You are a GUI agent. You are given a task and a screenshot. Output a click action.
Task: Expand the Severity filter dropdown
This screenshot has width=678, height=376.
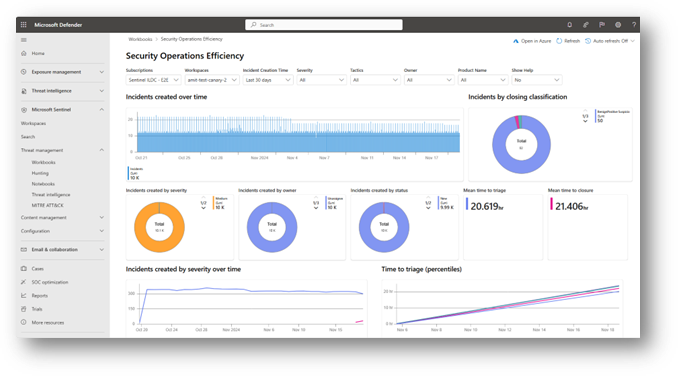[321, 80]
